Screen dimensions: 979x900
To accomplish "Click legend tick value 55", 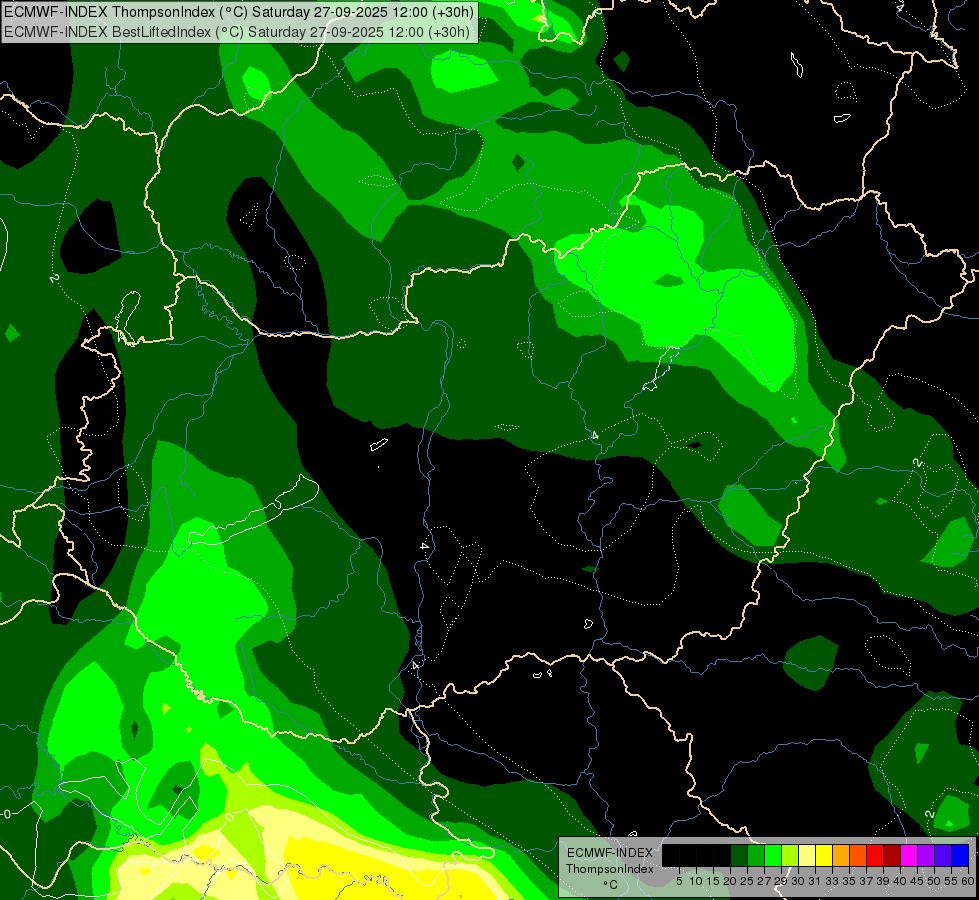I will click(952, 881).
